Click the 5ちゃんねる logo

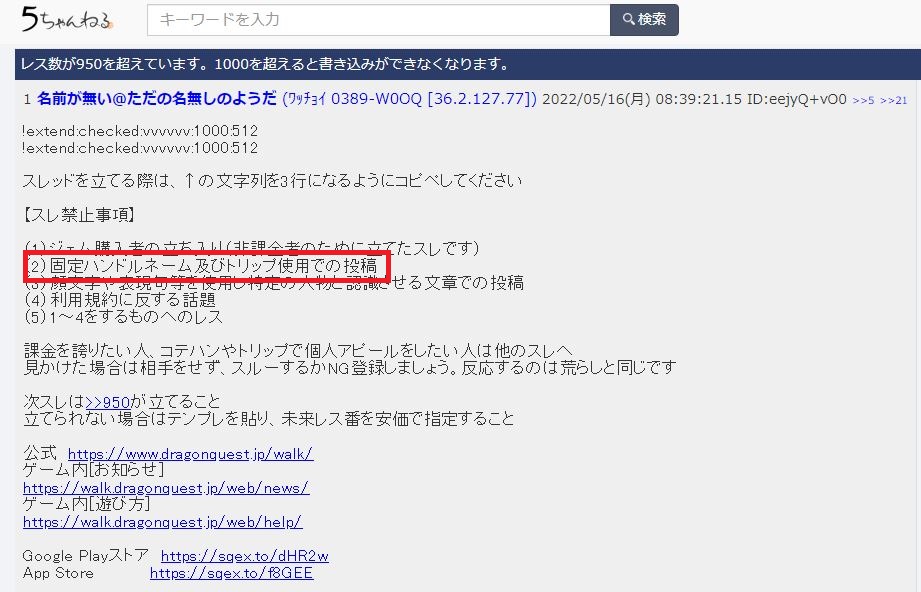pos(67,20)
